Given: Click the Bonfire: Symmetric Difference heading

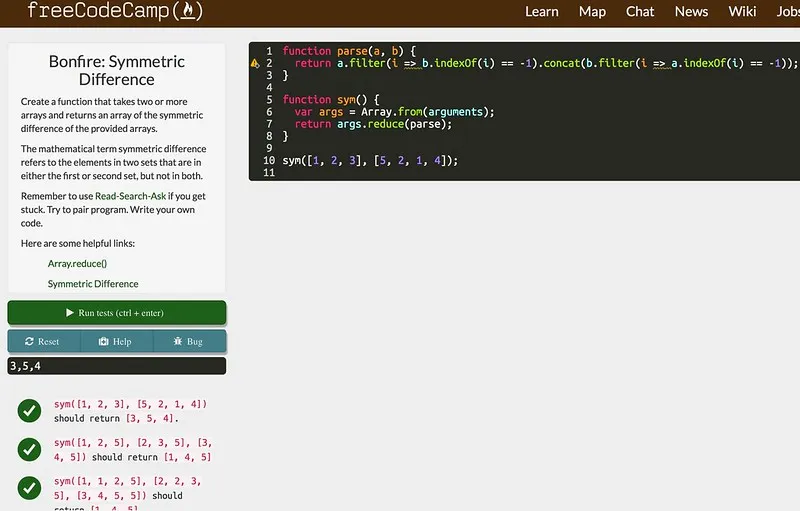Looking at the screenshot, I should pos(117,70).
